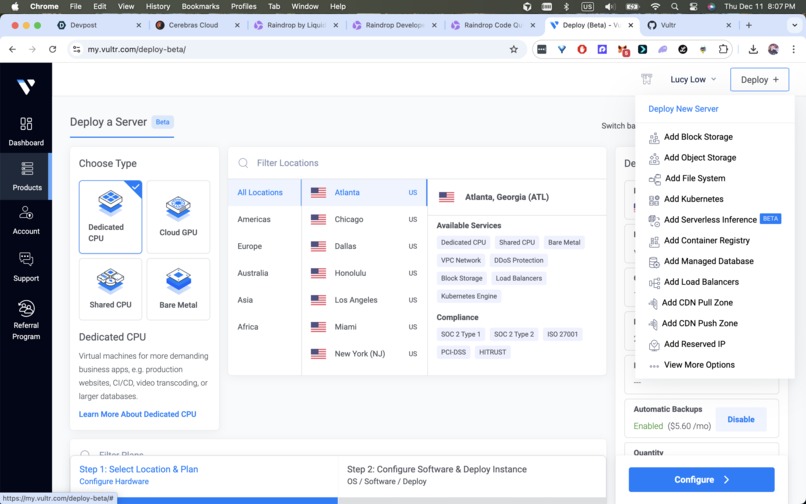Choose the Los Angeles location row
Screen dimensions: 806x504
[364, 300]
